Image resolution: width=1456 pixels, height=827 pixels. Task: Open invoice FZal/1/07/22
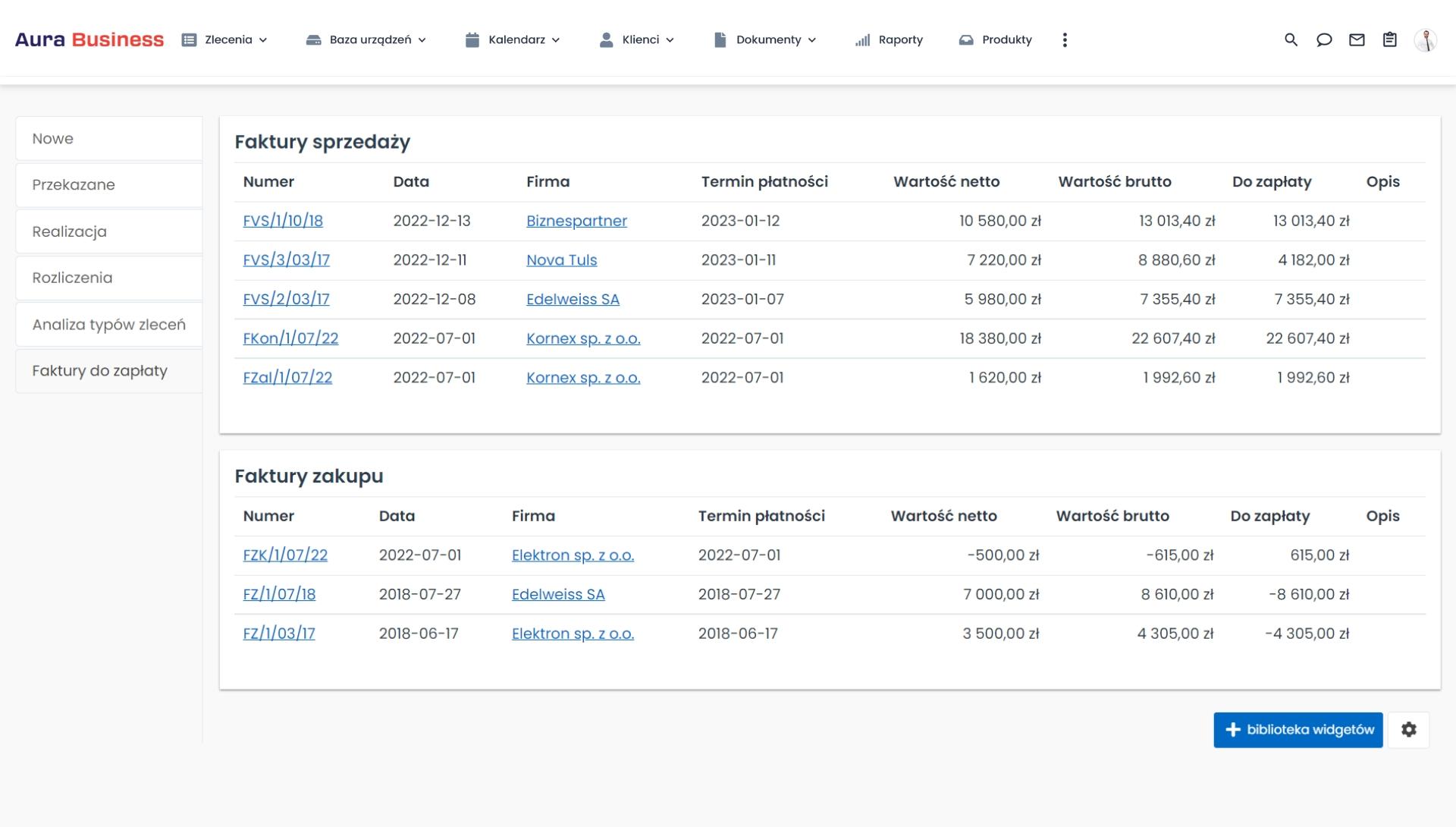pos(287,377)
